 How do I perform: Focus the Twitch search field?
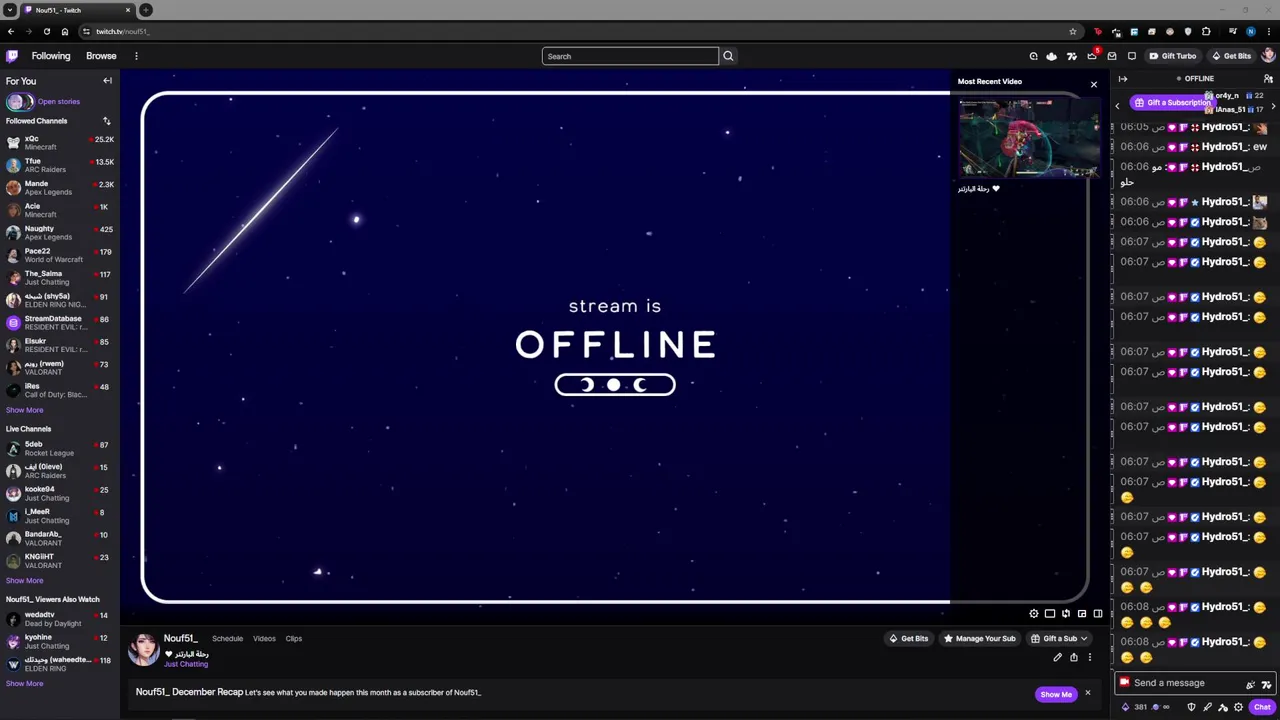[x=630, y=56]
